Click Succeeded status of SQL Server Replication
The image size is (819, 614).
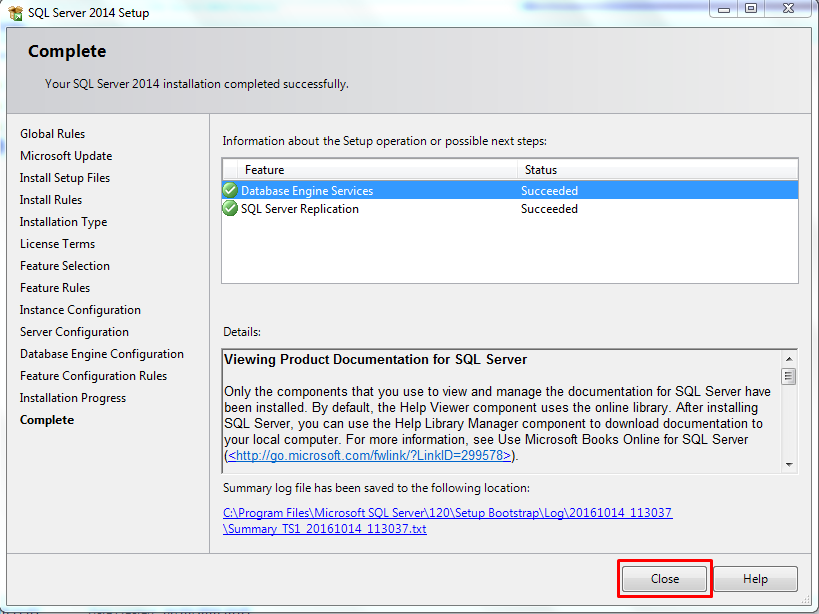click(549, 209)
